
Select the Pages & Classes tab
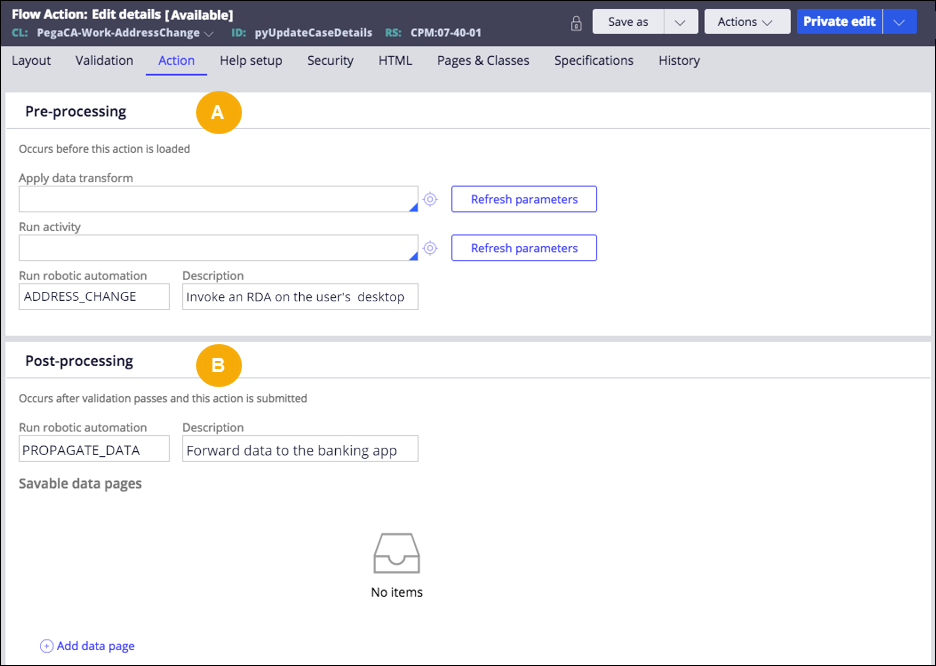(x=483, y=61)
